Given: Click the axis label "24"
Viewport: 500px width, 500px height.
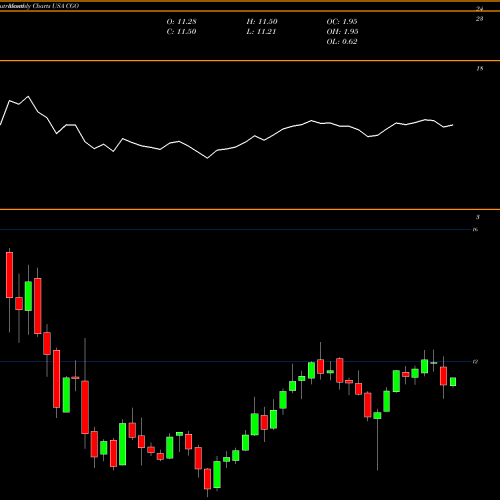Looking at the screenshot, I should pyautogui.click(x=479, y=9).
